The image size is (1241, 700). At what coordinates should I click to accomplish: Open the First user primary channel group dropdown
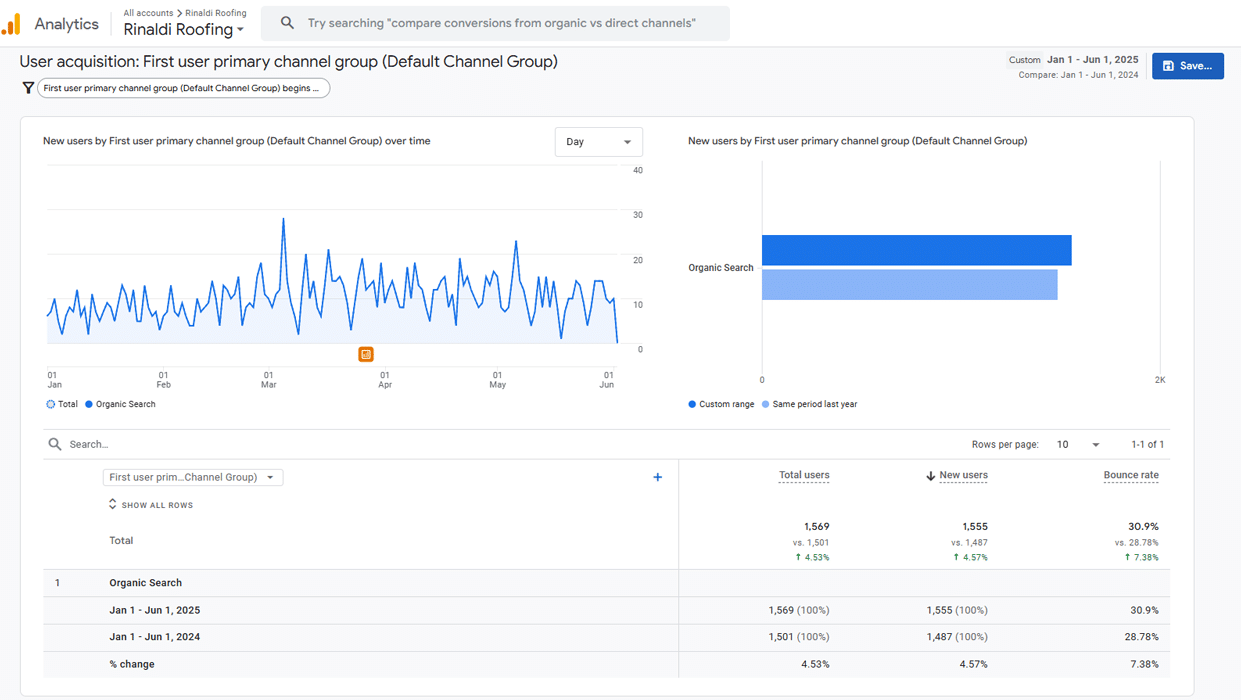tap(192, 477)
